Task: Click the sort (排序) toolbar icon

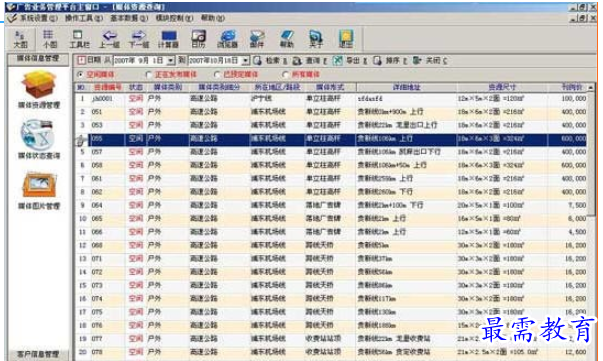Action: click(377, 60)
